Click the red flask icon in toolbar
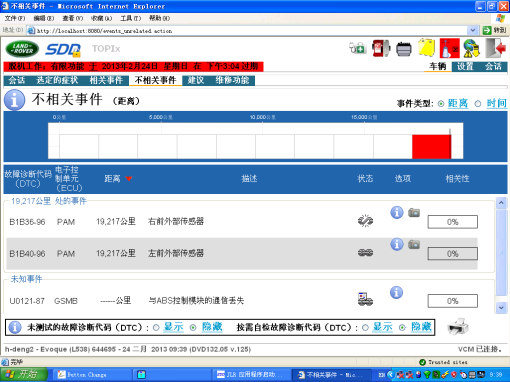 [x=449, y=48]
